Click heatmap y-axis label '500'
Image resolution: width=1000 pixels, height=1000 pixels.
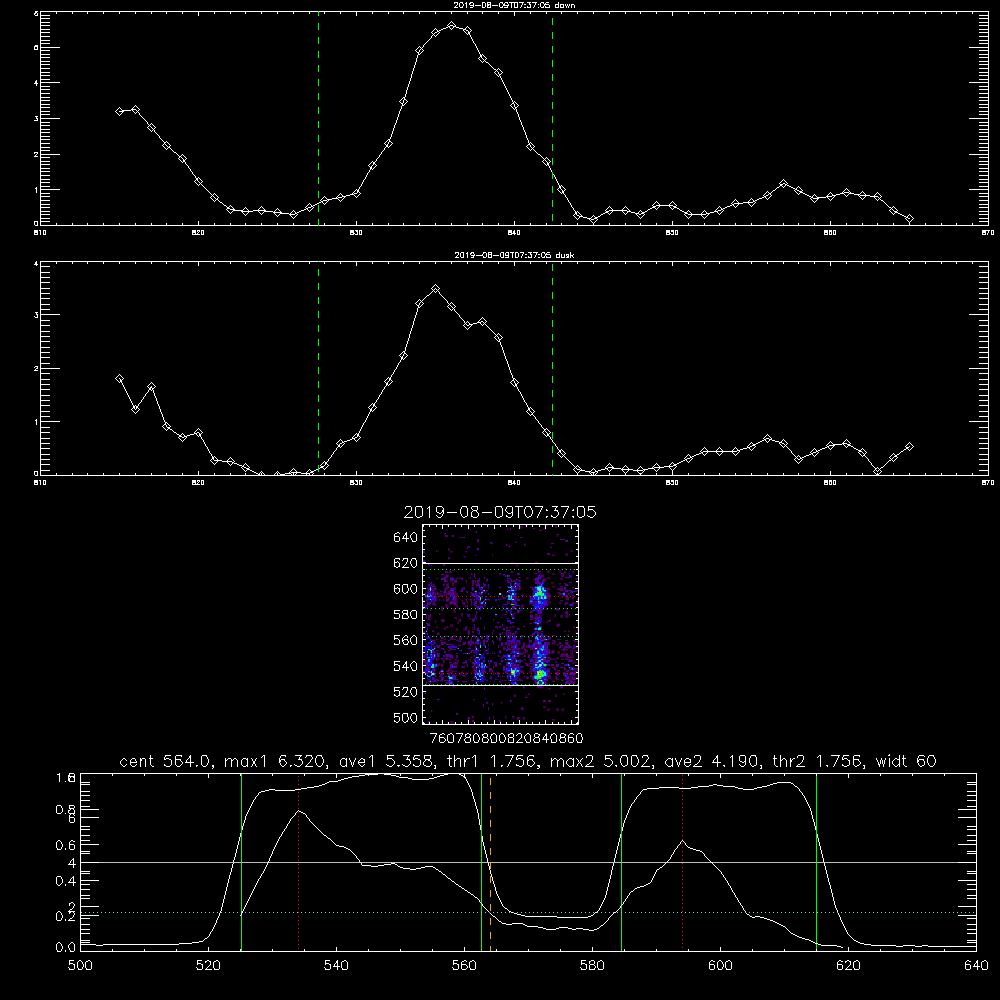(406, 717)
